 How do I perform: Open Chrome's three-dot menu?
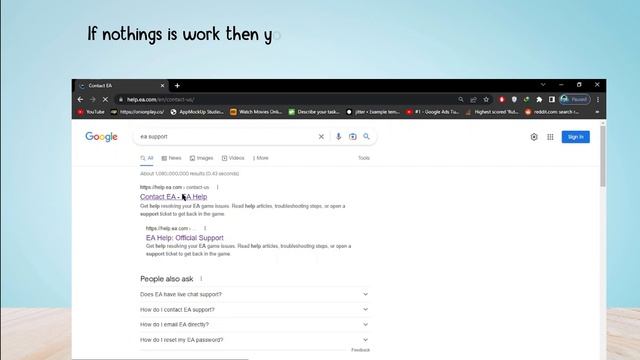pyautogui.click(x=598, y=100)
